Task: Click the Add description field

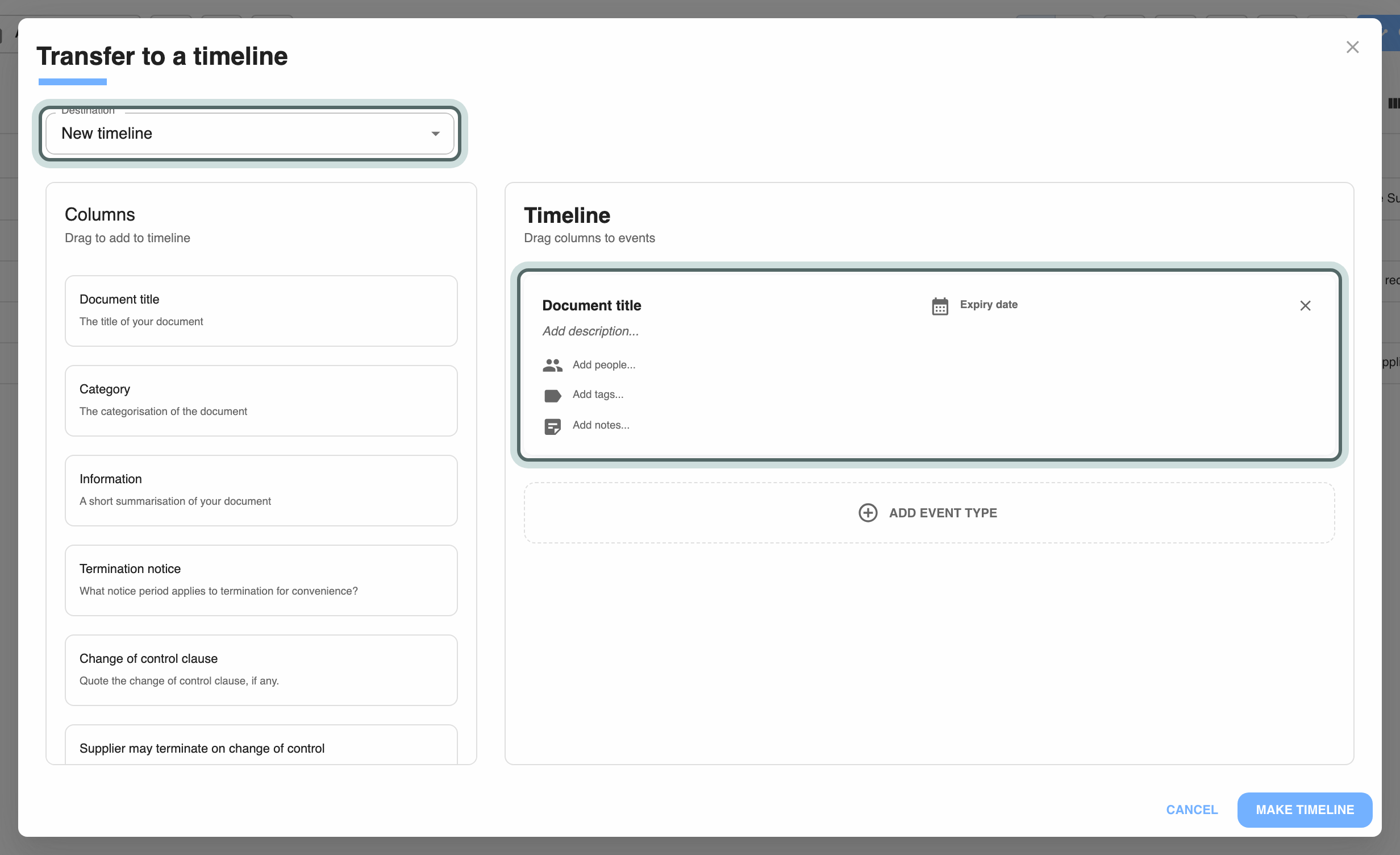Action: point(590,331)
